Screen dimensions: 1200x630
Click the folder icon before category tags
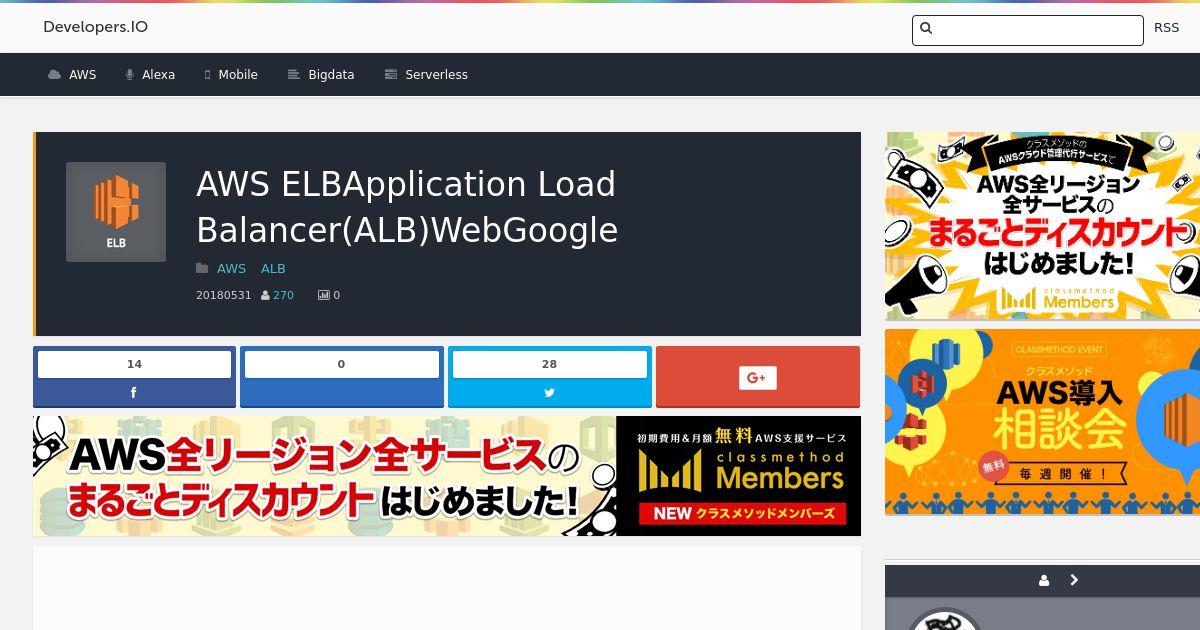(202, 268)
